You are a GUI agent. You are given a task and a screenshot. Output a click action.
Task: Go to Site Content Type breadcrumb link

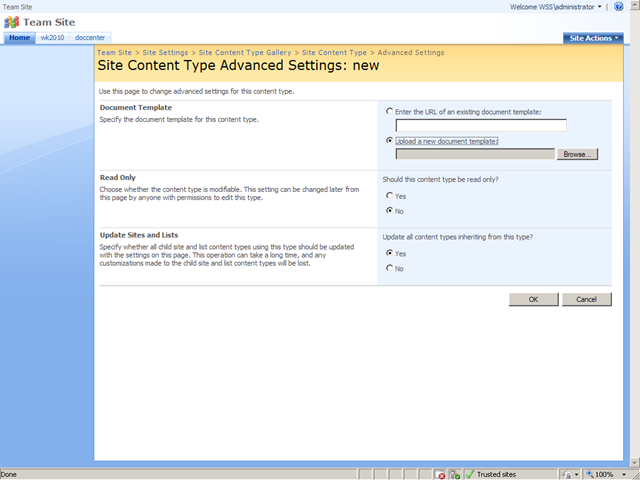click(x=334, y=52)
